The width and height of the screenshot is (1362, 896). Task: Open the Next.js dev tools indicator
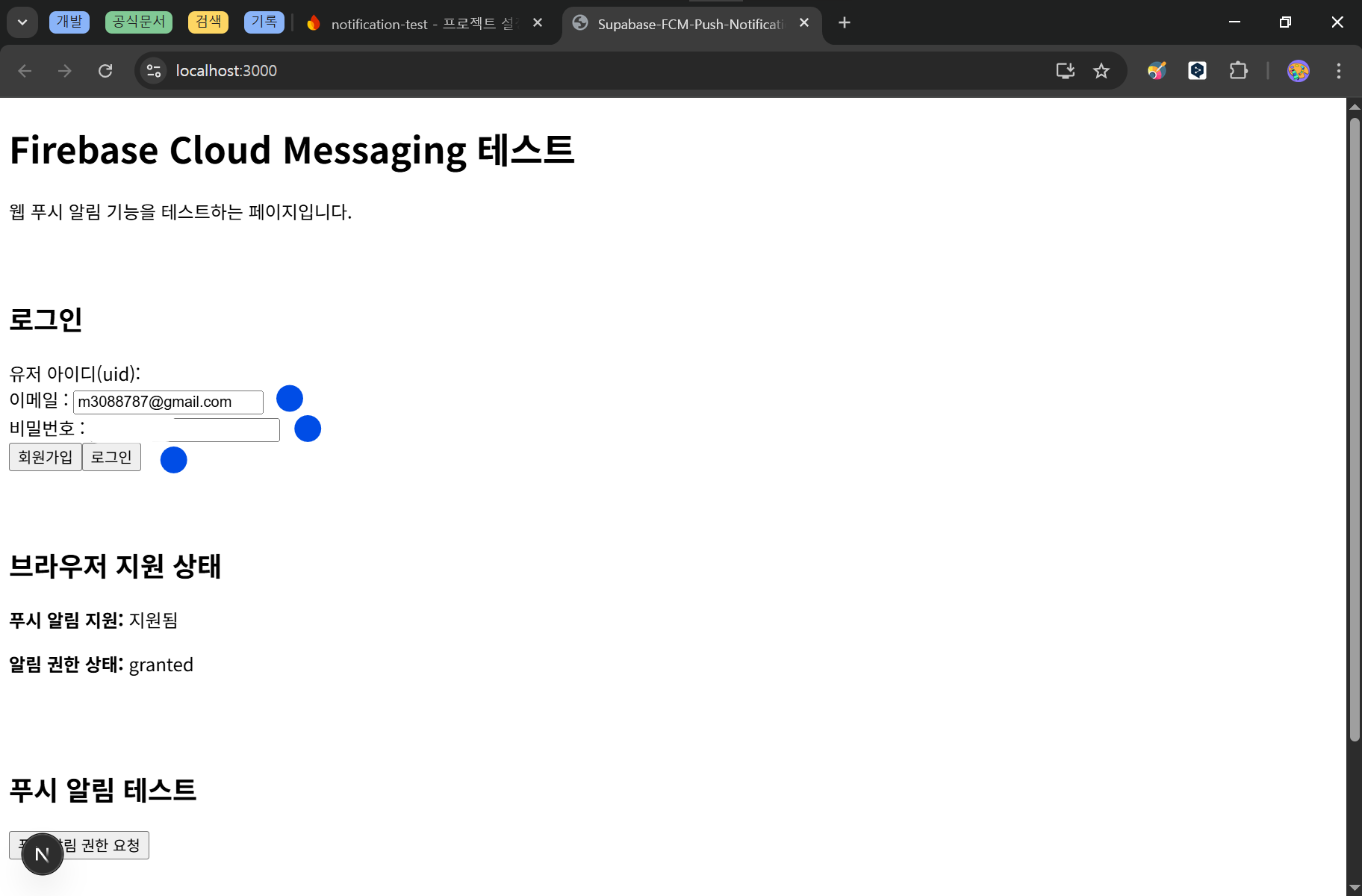tap(43, 854)
